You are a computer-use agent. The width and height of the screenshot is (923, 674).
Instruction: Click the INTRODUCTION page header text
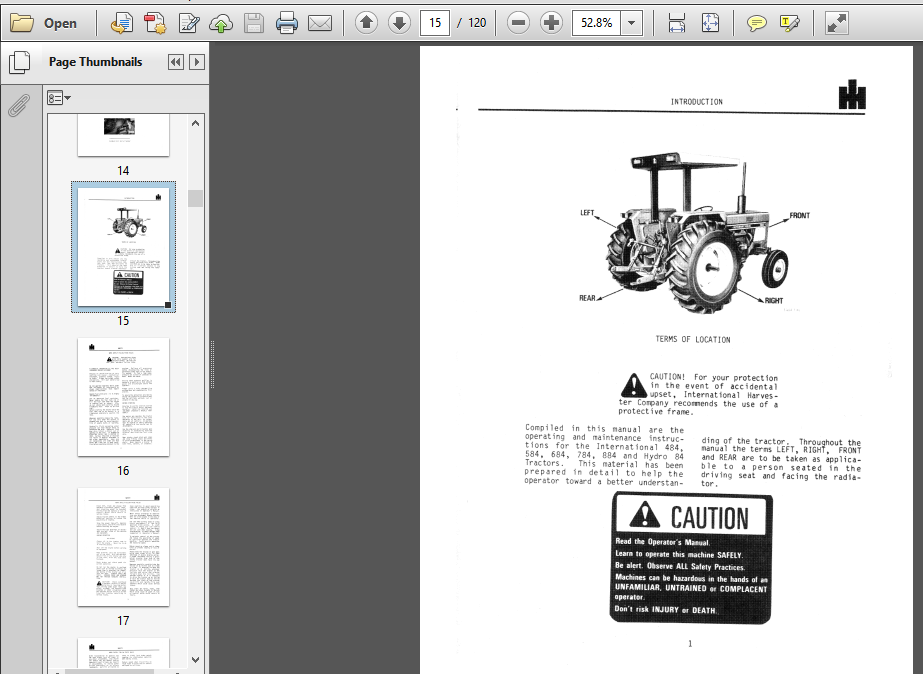pos(696,102)
